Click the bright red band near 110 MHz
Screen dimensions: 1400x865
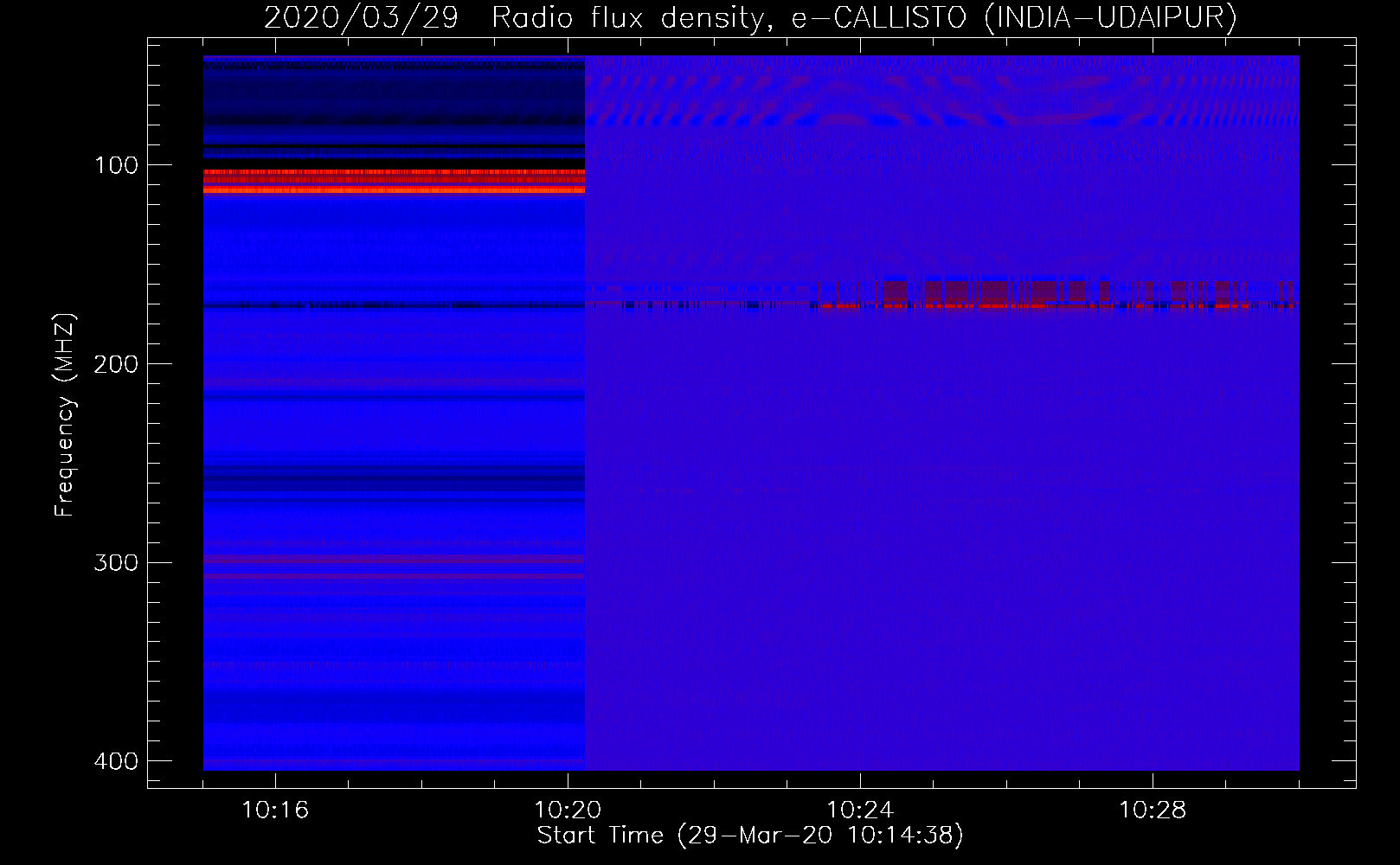(x=394, y=182)
